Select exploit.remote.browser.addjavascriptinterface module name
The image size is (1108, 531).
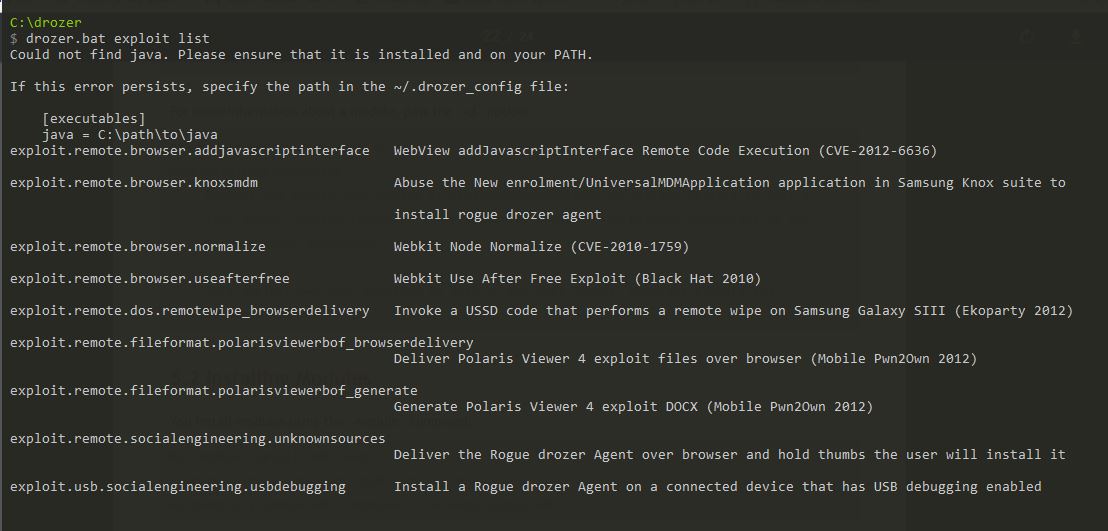[189, 150]
